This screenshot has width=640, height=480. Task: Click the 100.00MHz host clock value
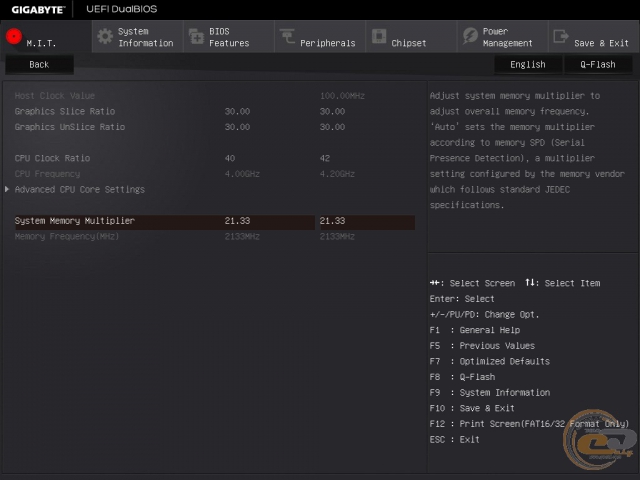(x=342, y=96)
